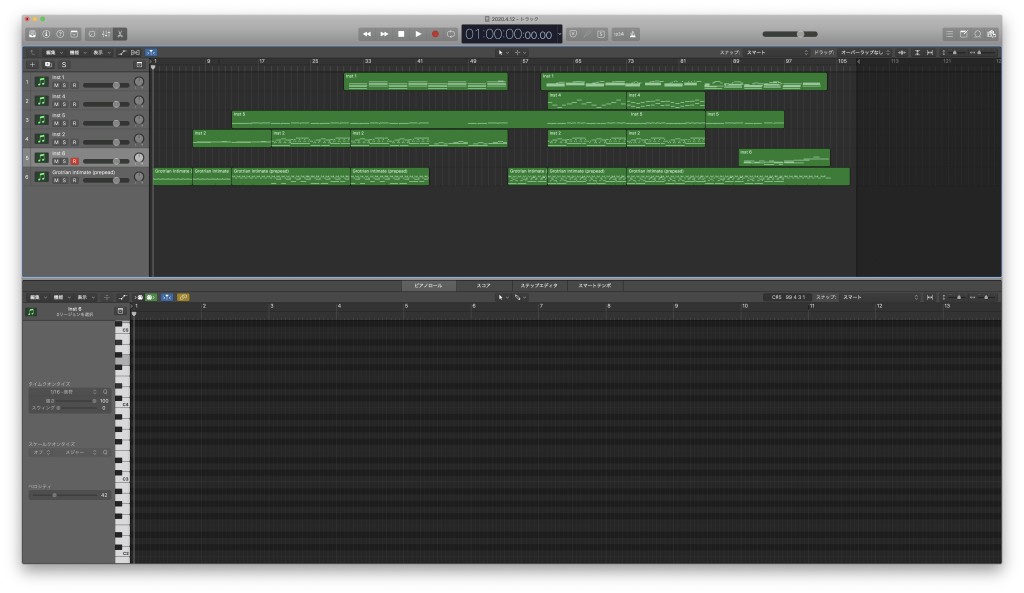Click the Rewind button in transport
1024x593 pixels.
point(367,34)
